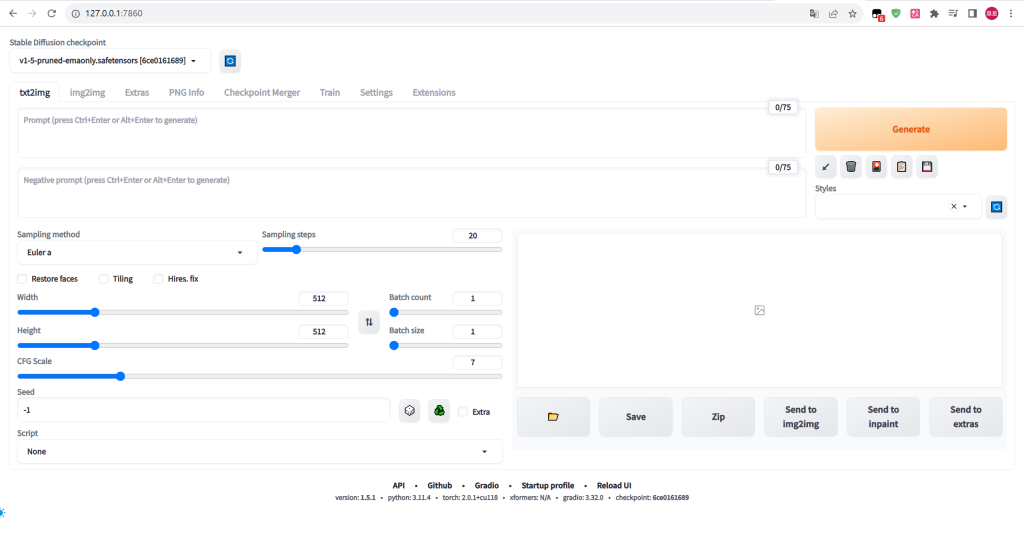Click the green recycle icon to reuse seed

pos(439,411)
